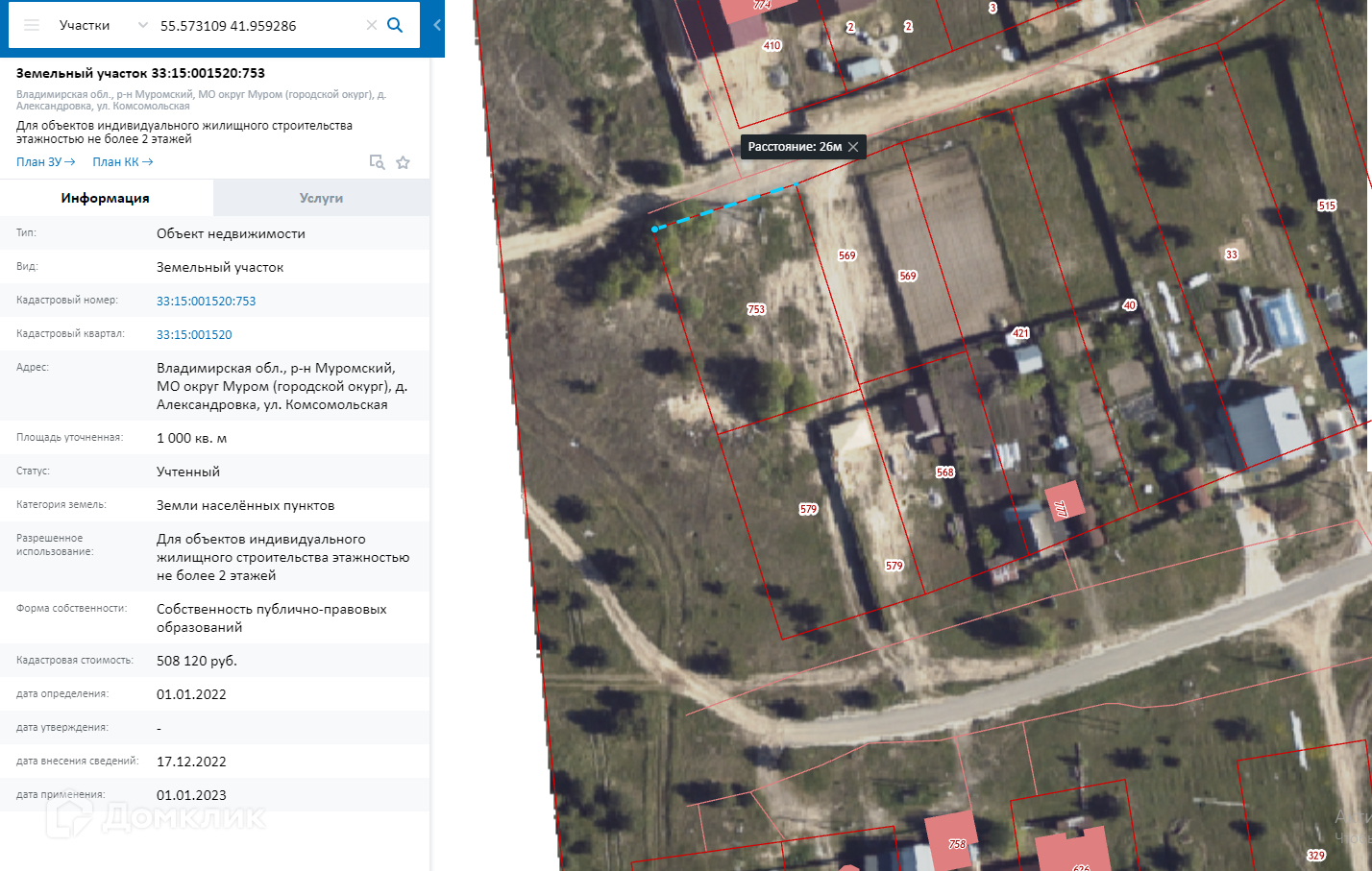The image size is (1372, 871).
Task: Open the План КК link
Action: [122, 162]
